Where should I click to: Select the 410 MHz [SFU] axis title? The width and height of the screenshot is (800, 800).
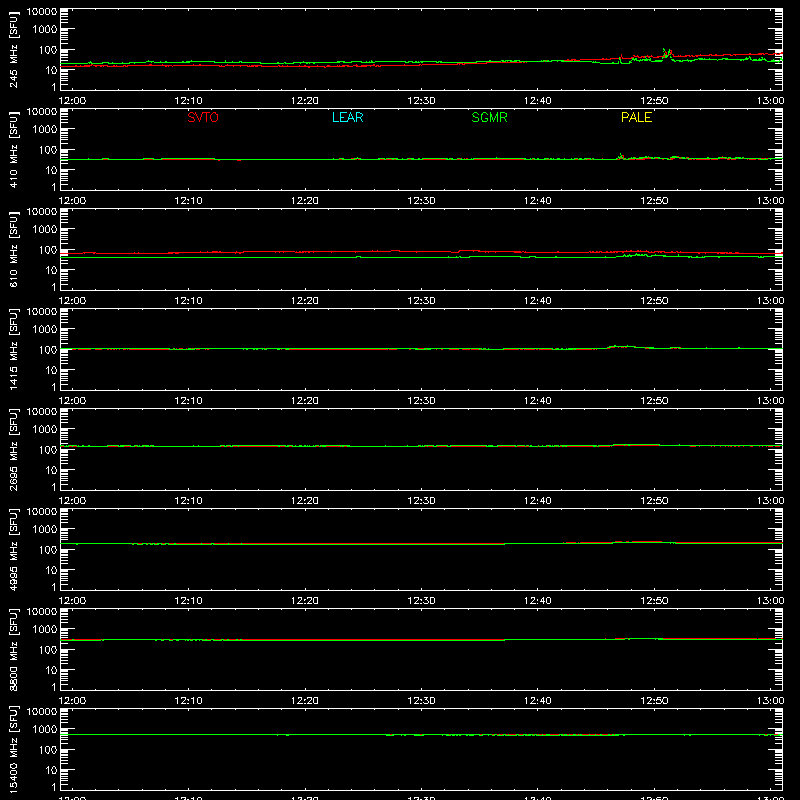(x=14, y=150)
